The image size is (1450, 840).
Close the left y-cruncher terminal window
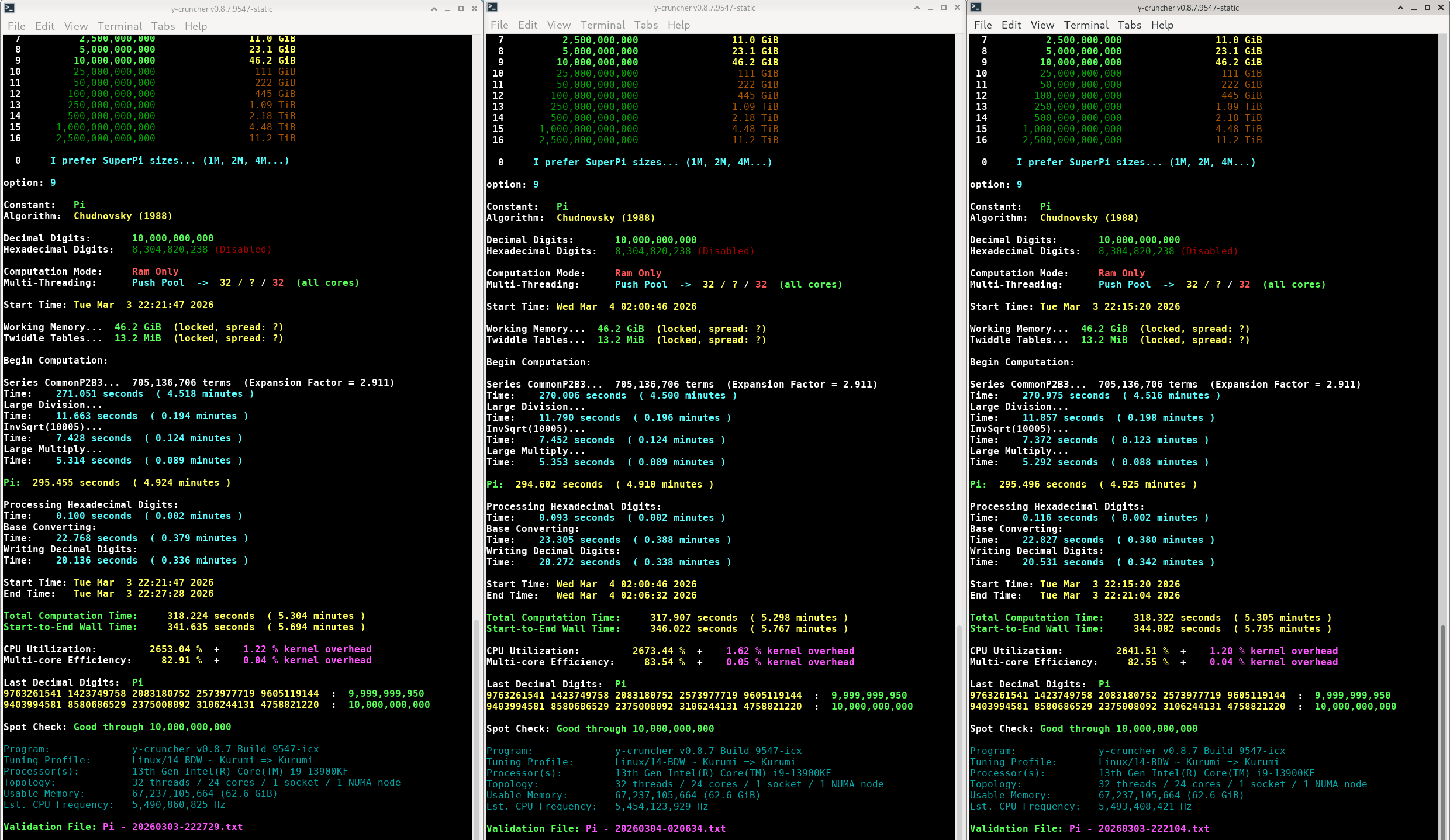click(x=474, y=9)
